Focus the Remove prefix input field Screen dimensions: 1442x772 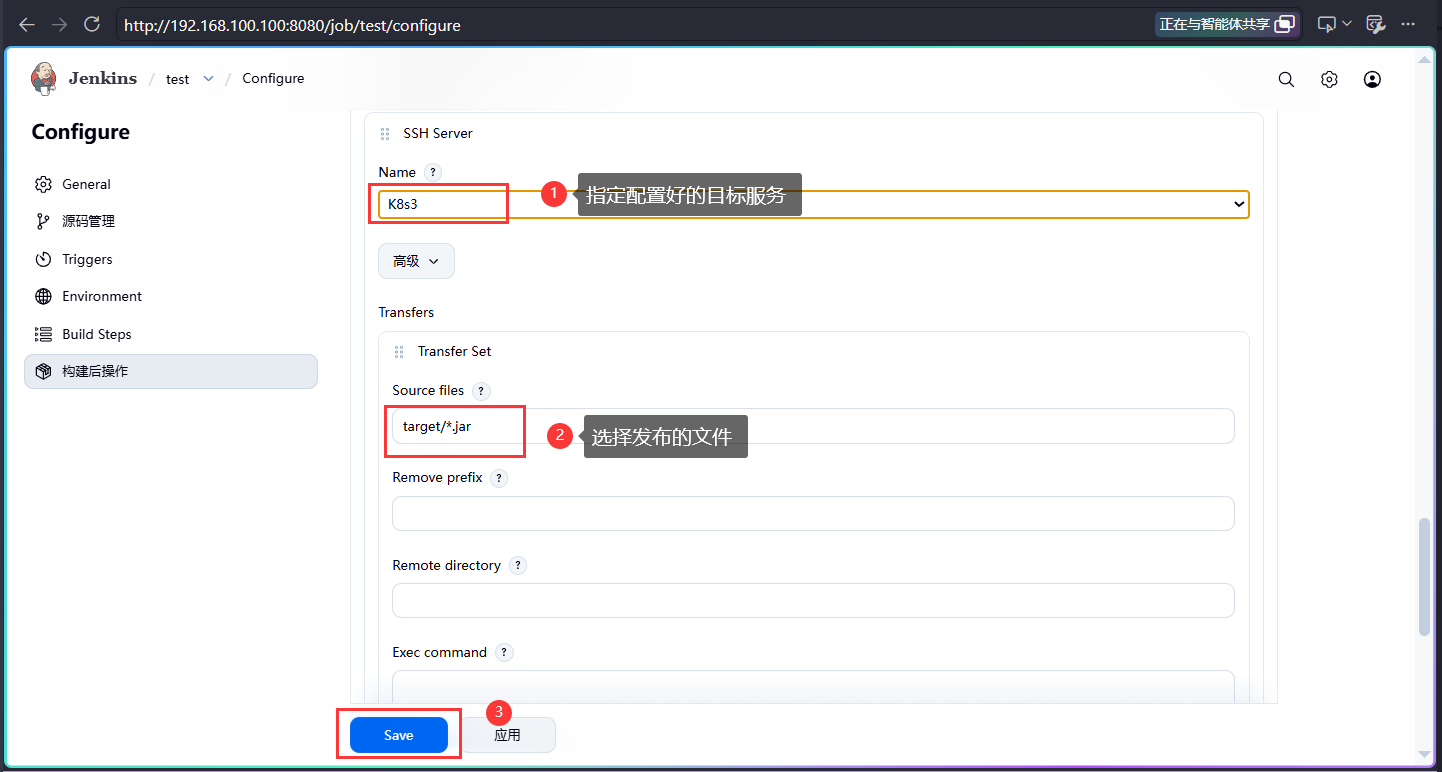click(813, 513)
